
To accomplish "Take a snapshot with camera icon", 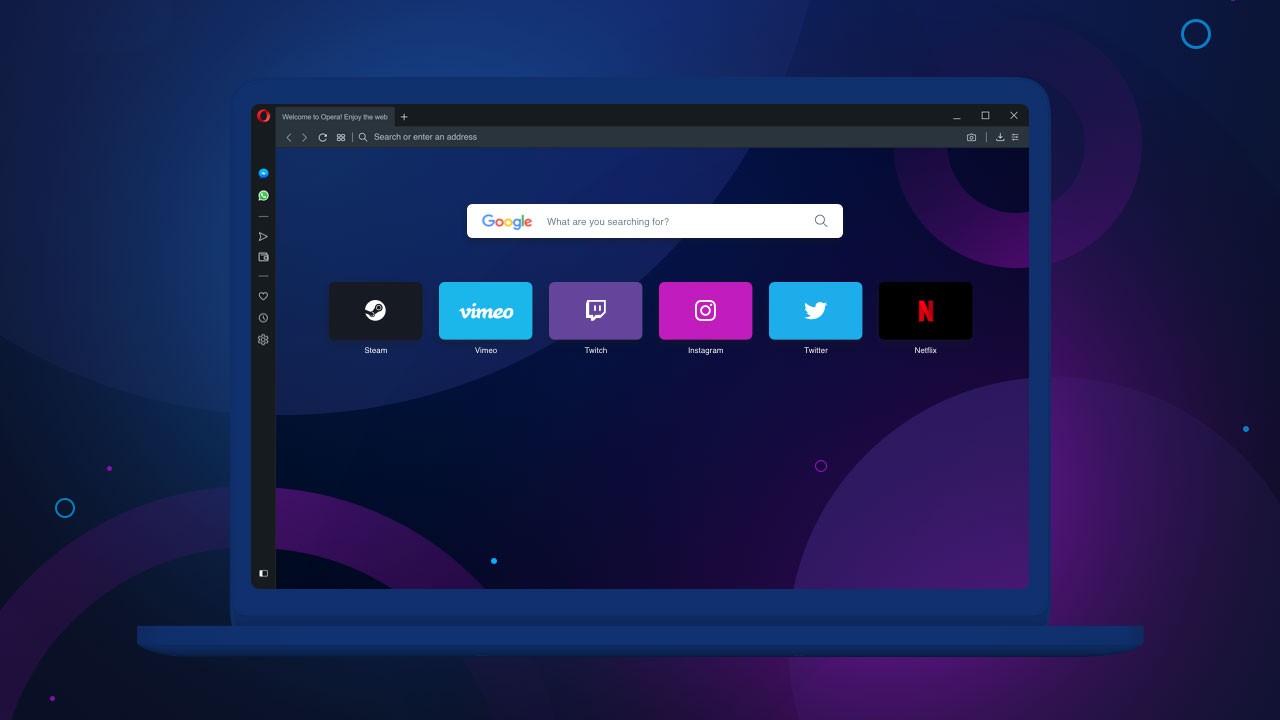I will point(971,137).
